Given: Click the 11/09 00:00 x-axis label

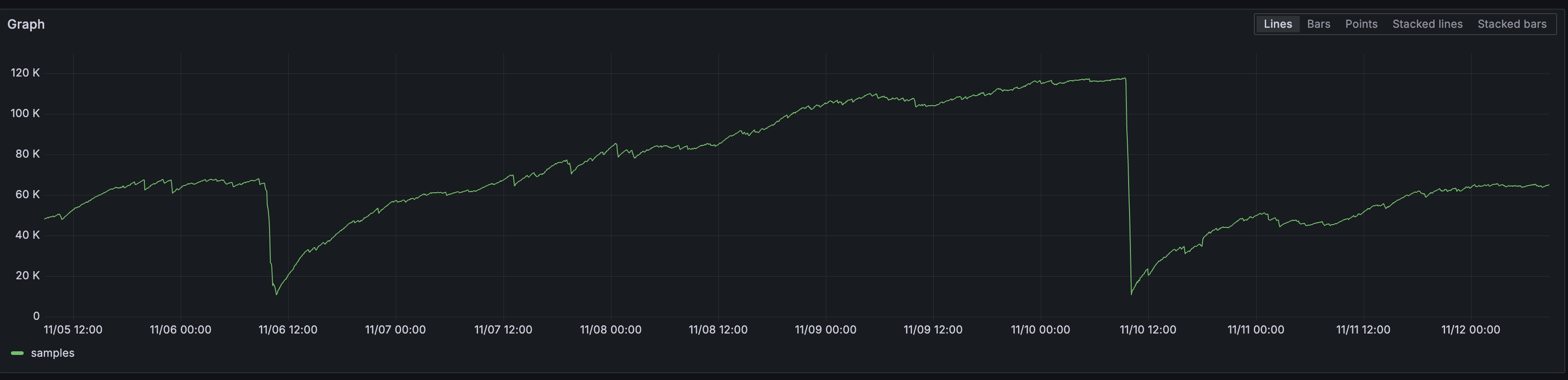Looking at the screenshot, I should (x=825, y=329).
